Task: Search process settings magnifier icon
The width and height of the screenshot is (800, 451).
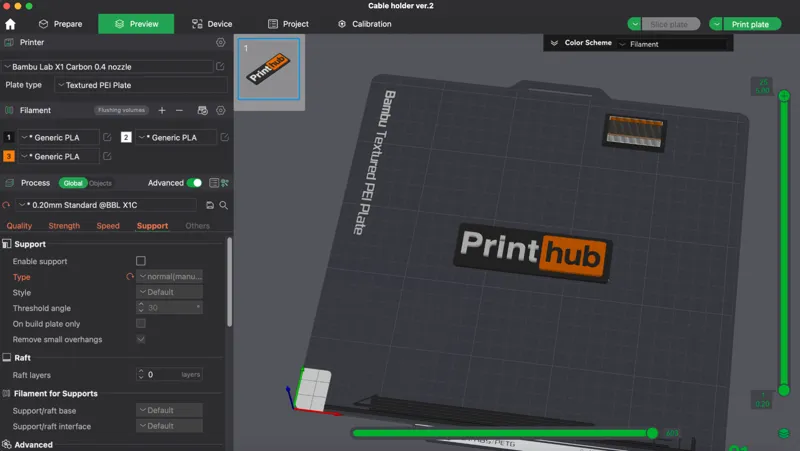Action: [223, 205]
